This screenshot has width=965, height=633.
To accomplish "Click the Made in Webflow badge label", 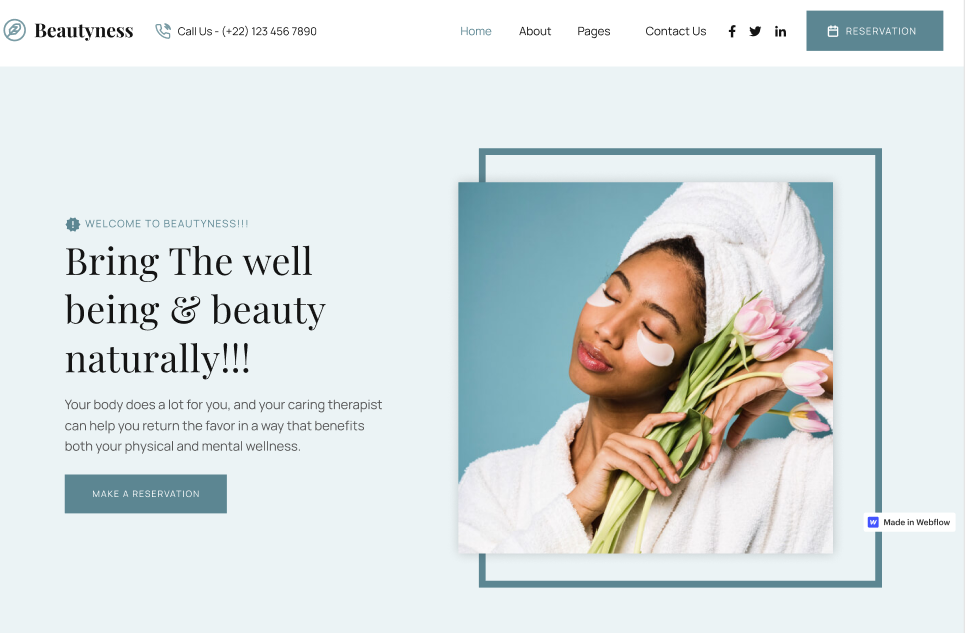I will tap(916, 522).
